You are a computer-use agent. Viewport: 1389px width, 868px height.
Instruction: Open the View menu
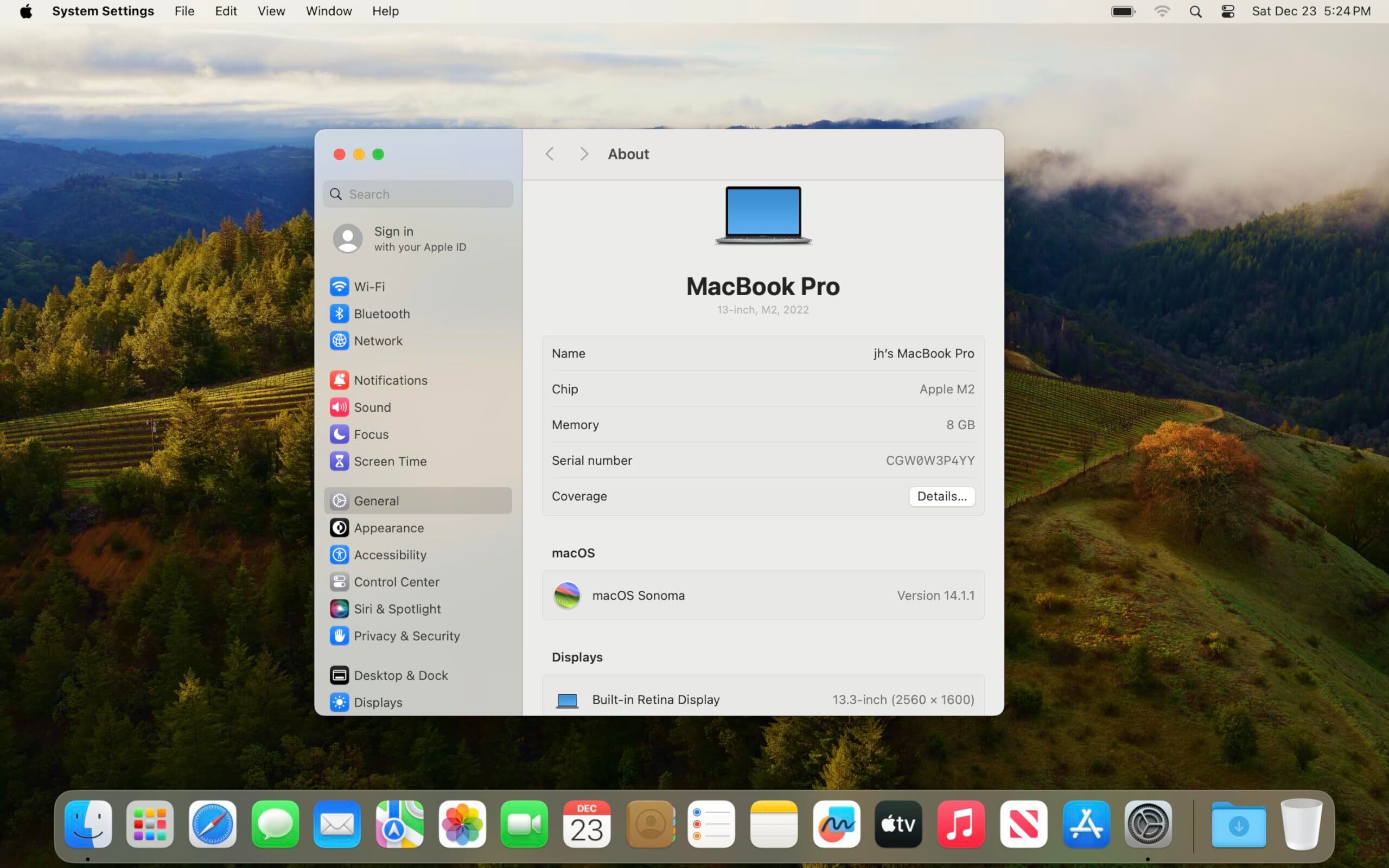point(271,11)
